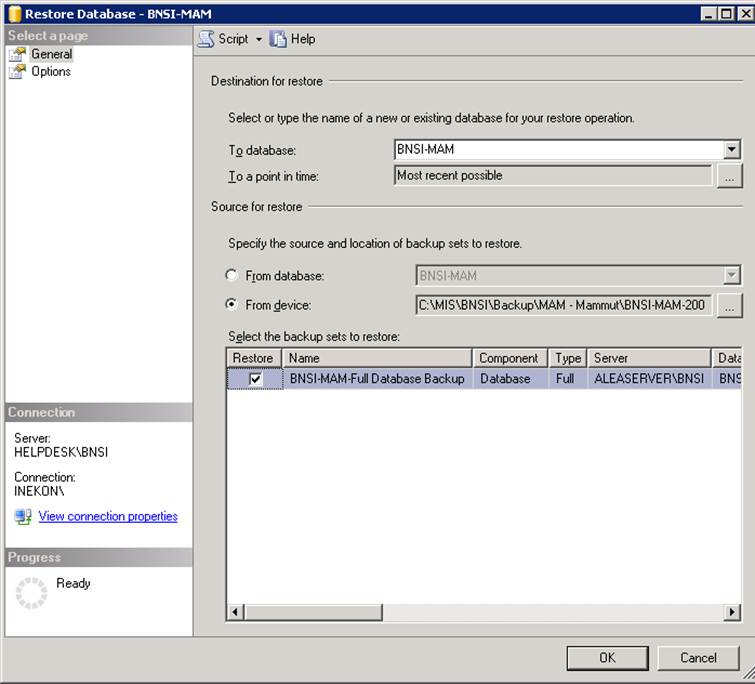
Task: Select the Options page
Action: [x=51, y=71]
